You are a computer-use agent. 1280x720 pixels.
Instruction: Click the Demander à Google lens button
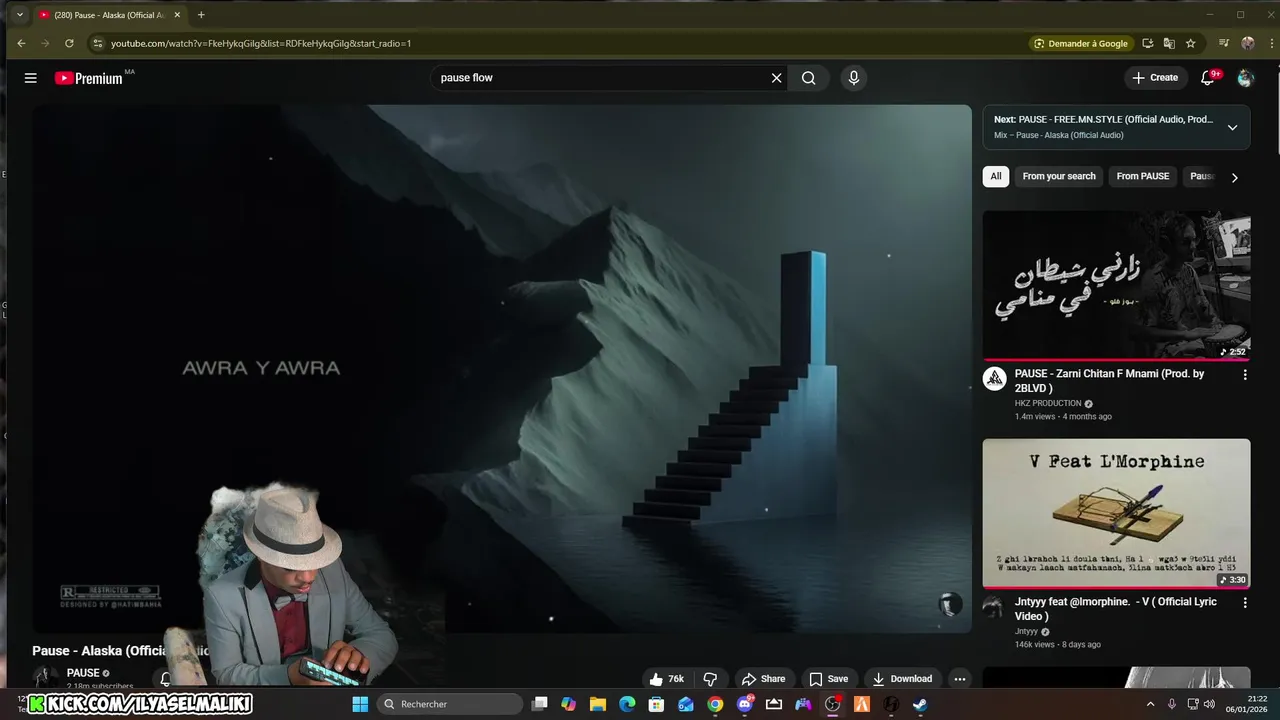pyautogui.click(x=1081, y=43)
